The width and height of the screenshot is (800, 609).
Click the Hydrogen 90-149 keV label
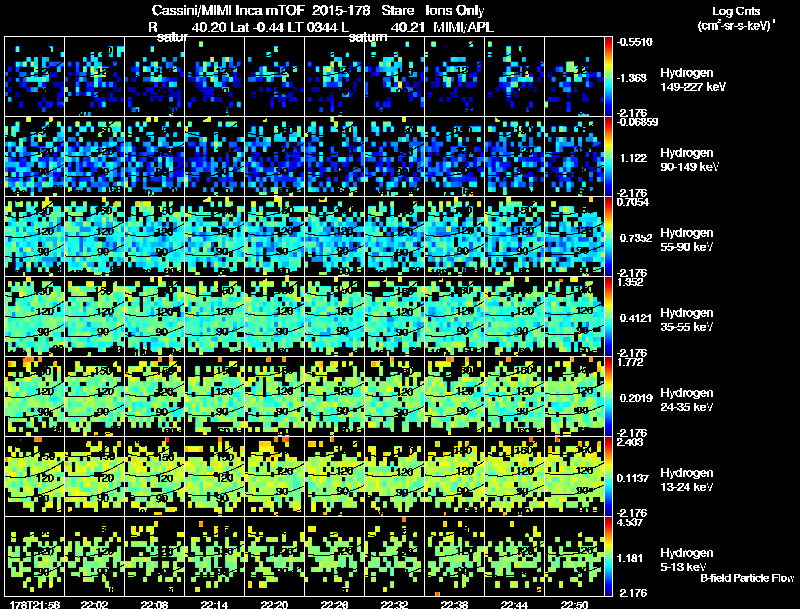point(689,160)
